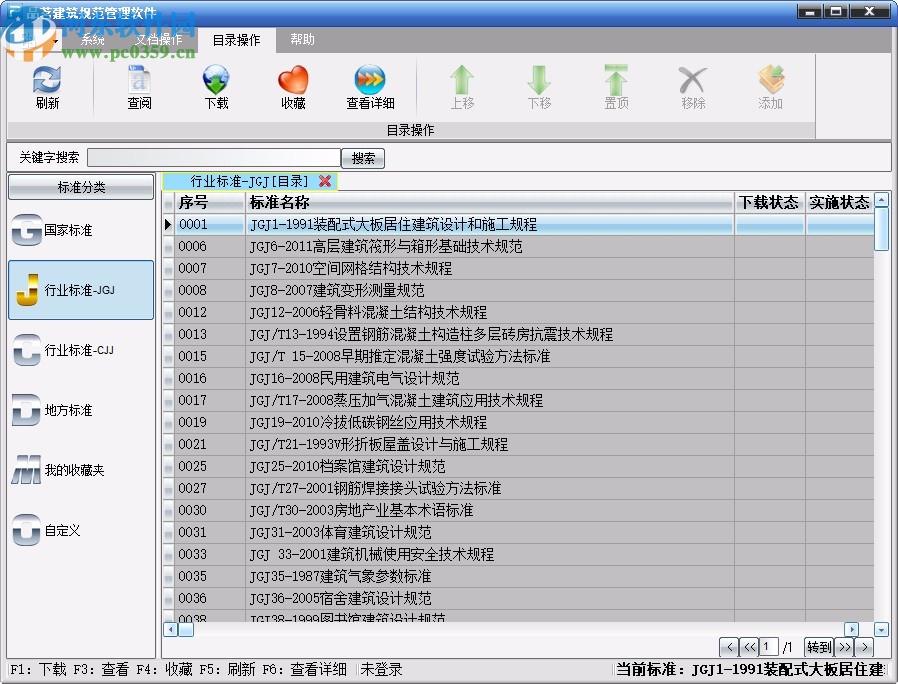
Task: Select 国家标准 category in sidebar
Action: pos(81,230)
